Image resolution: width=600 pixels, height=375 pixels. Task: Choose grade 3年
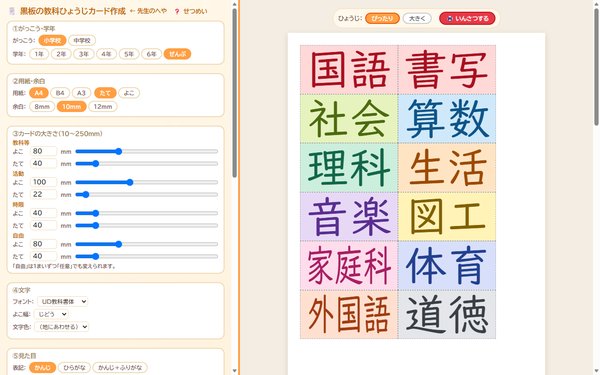click(x=84, y=54)
